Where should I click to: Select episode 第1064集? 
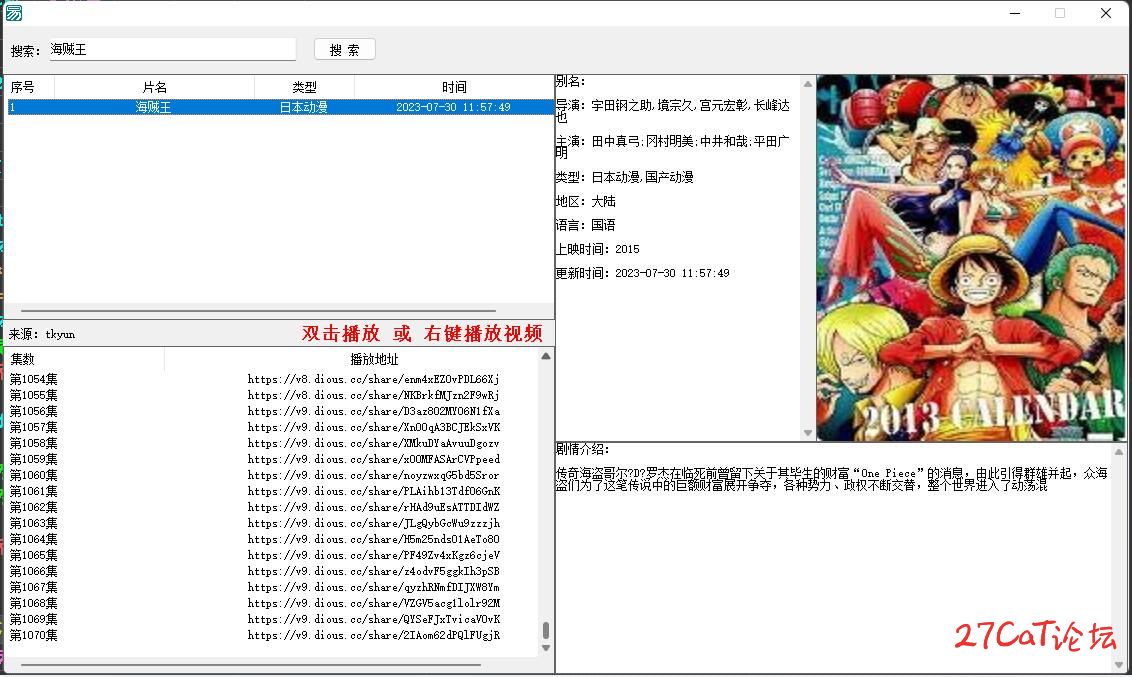[33, 539]
